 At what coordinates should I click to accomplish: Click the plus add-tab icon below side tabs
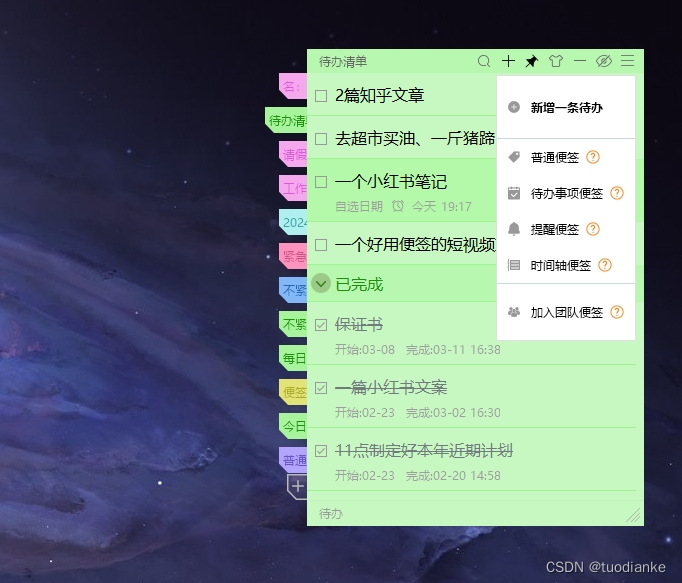pos(298,486)
